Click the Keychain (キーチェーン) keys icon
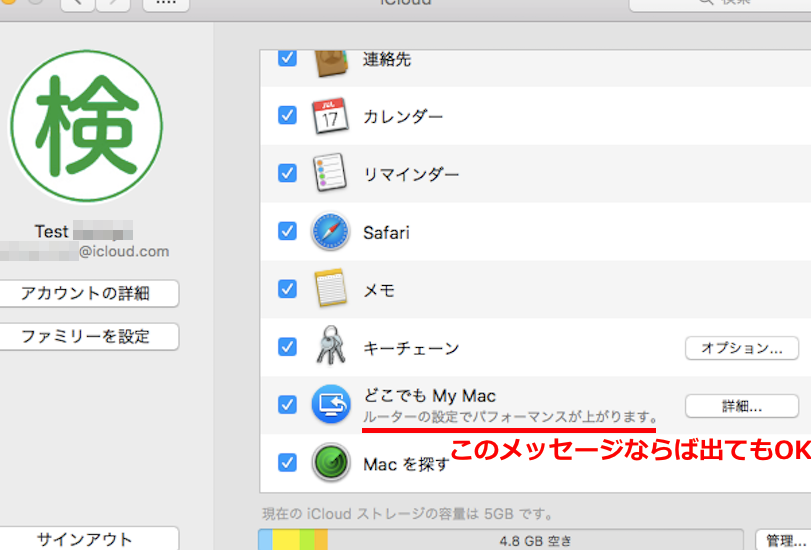This screenshot has width=811, height=550. tap(331, 345)
